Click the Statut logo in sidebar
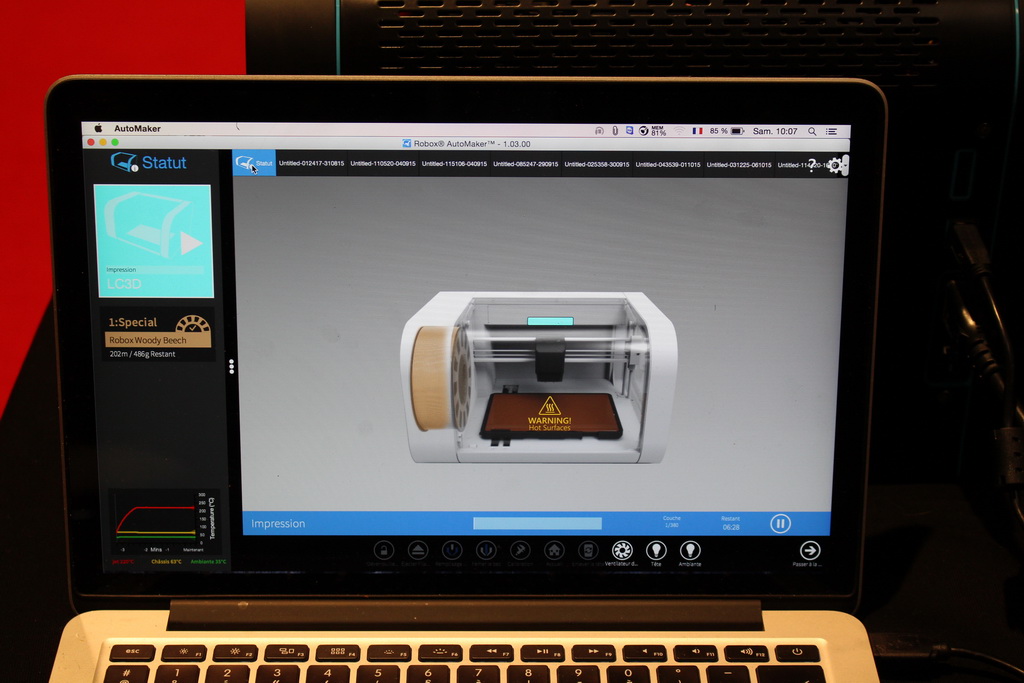Viewport: 1024px width, 683px height. tap(148, 162)
